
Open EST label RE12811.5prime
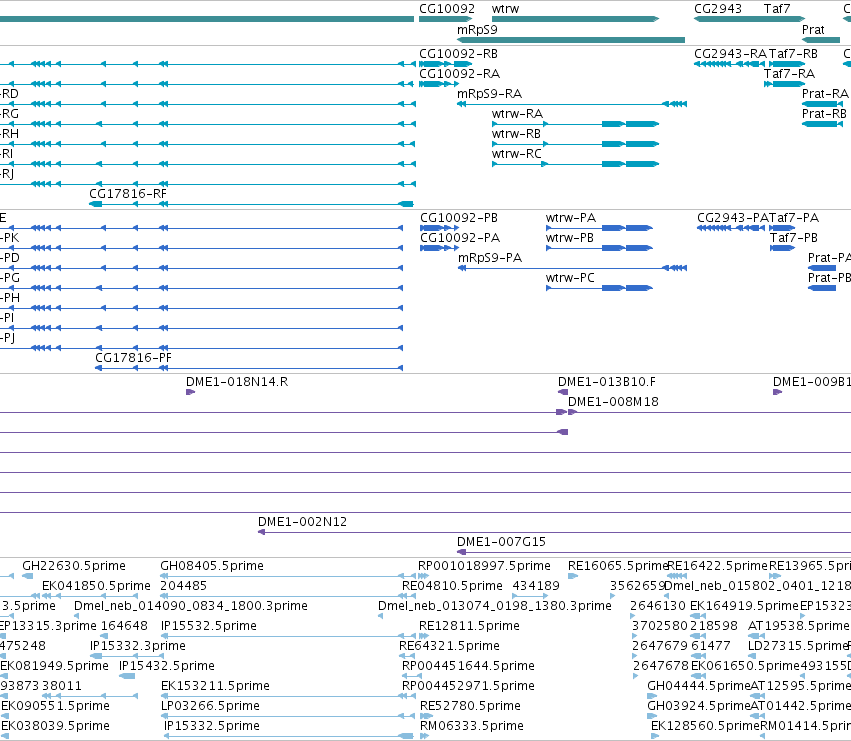(469, 626)
